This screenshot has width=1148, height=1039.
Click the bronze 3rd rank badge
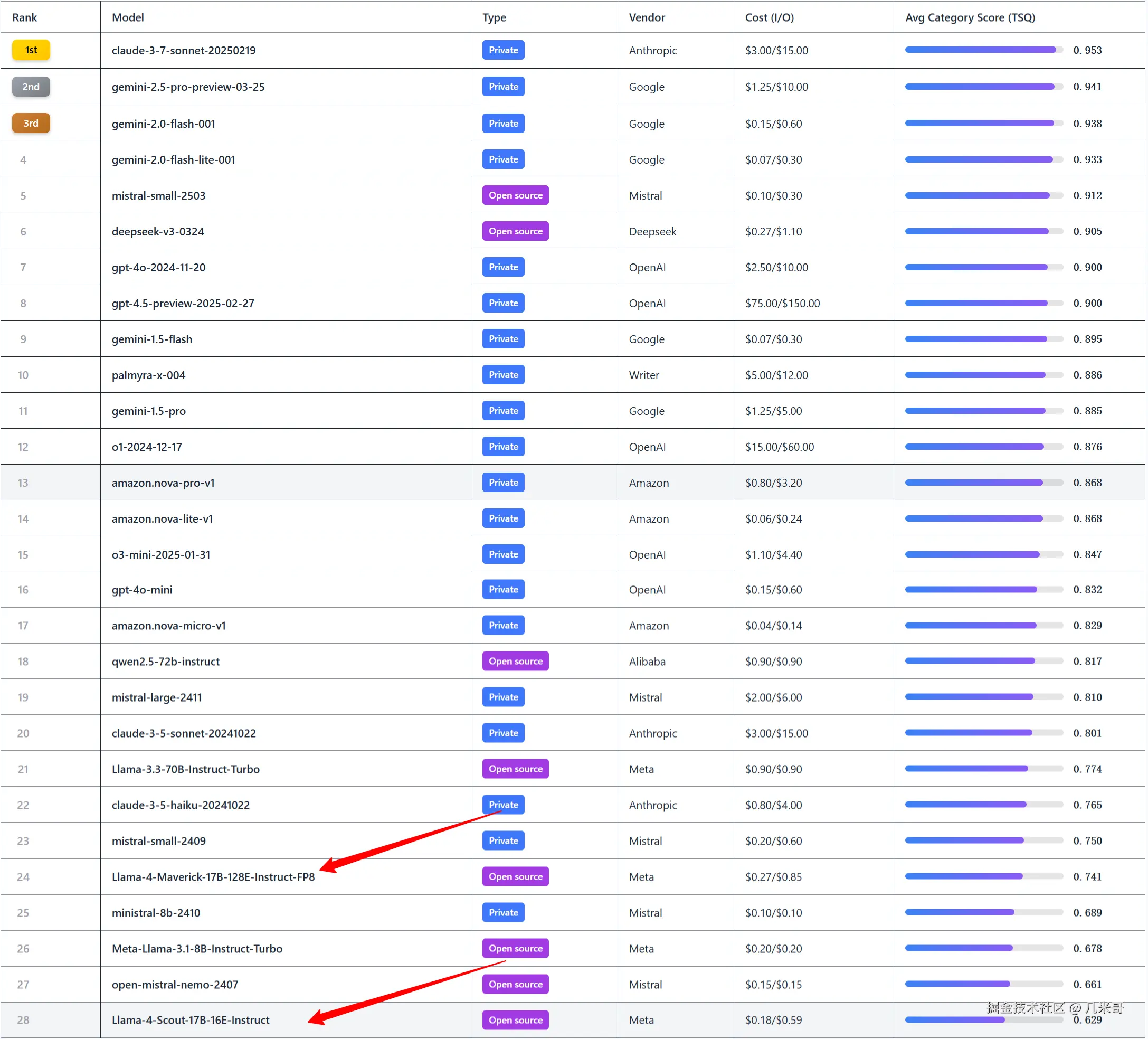click(x=31, y=123)
